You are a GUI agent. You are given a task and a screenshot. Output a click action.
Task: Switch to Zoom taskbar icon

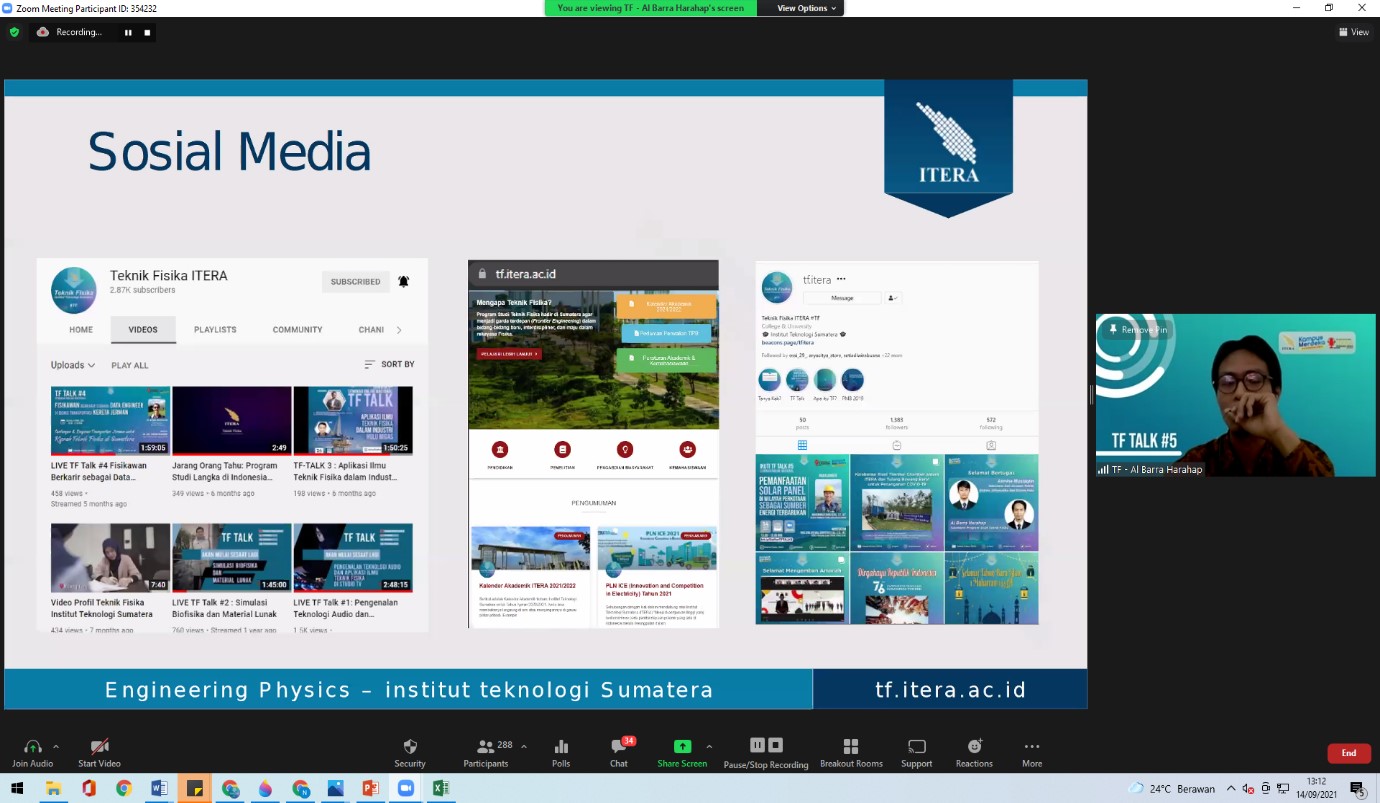pos(405,788)
